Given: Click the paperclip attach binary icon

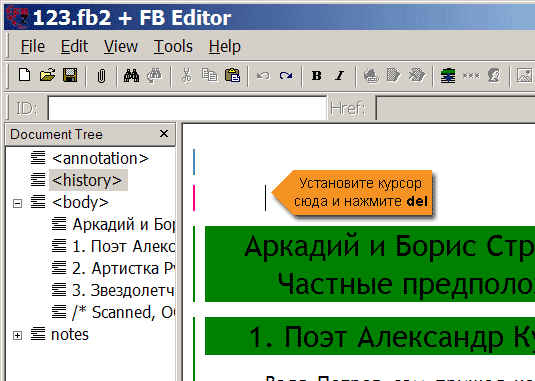Looking at the screenshot, I should pos(101,76).
